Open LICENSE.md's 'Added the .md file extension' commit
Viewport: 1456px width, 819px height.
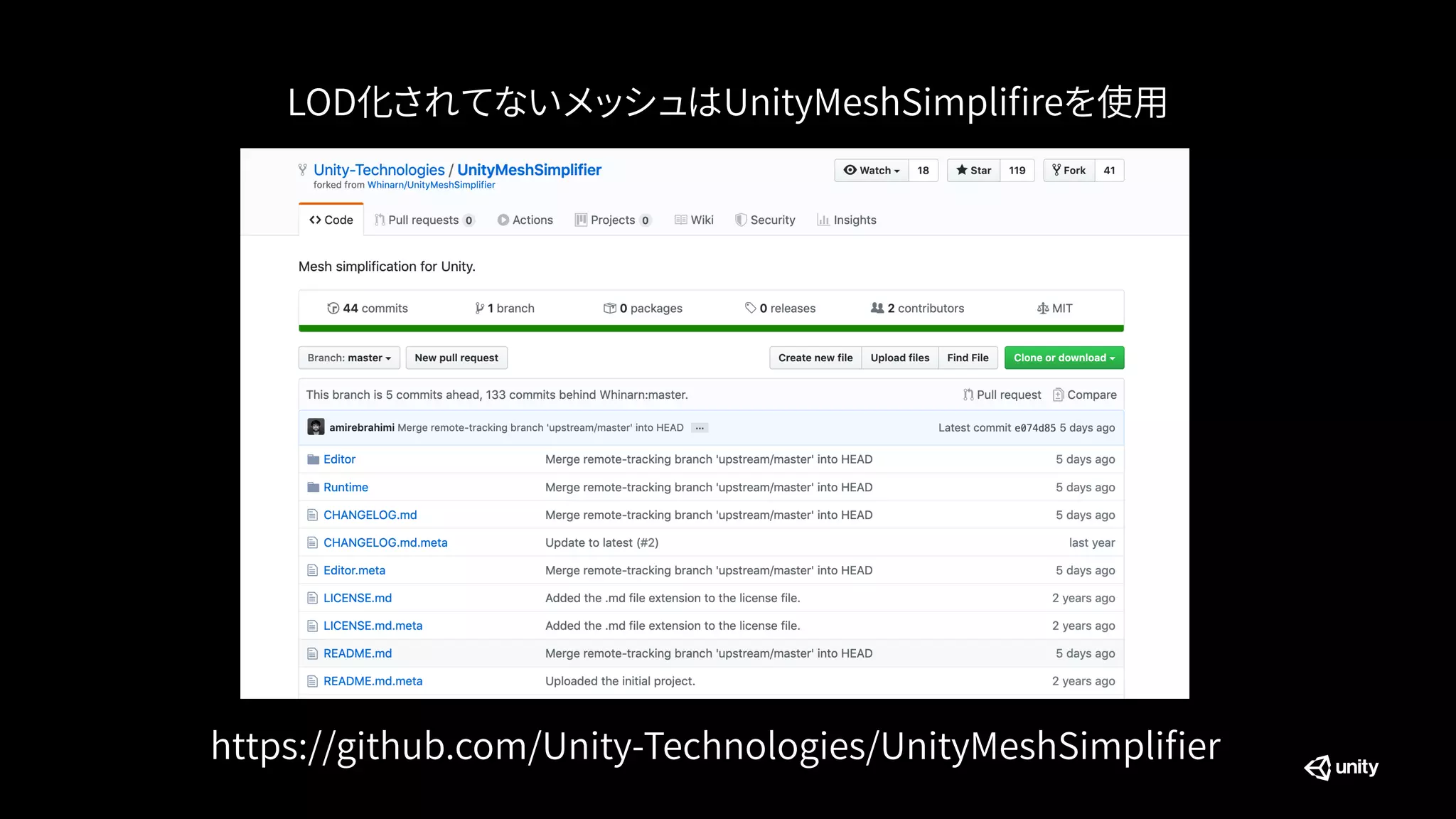click(x=673, y=598)
